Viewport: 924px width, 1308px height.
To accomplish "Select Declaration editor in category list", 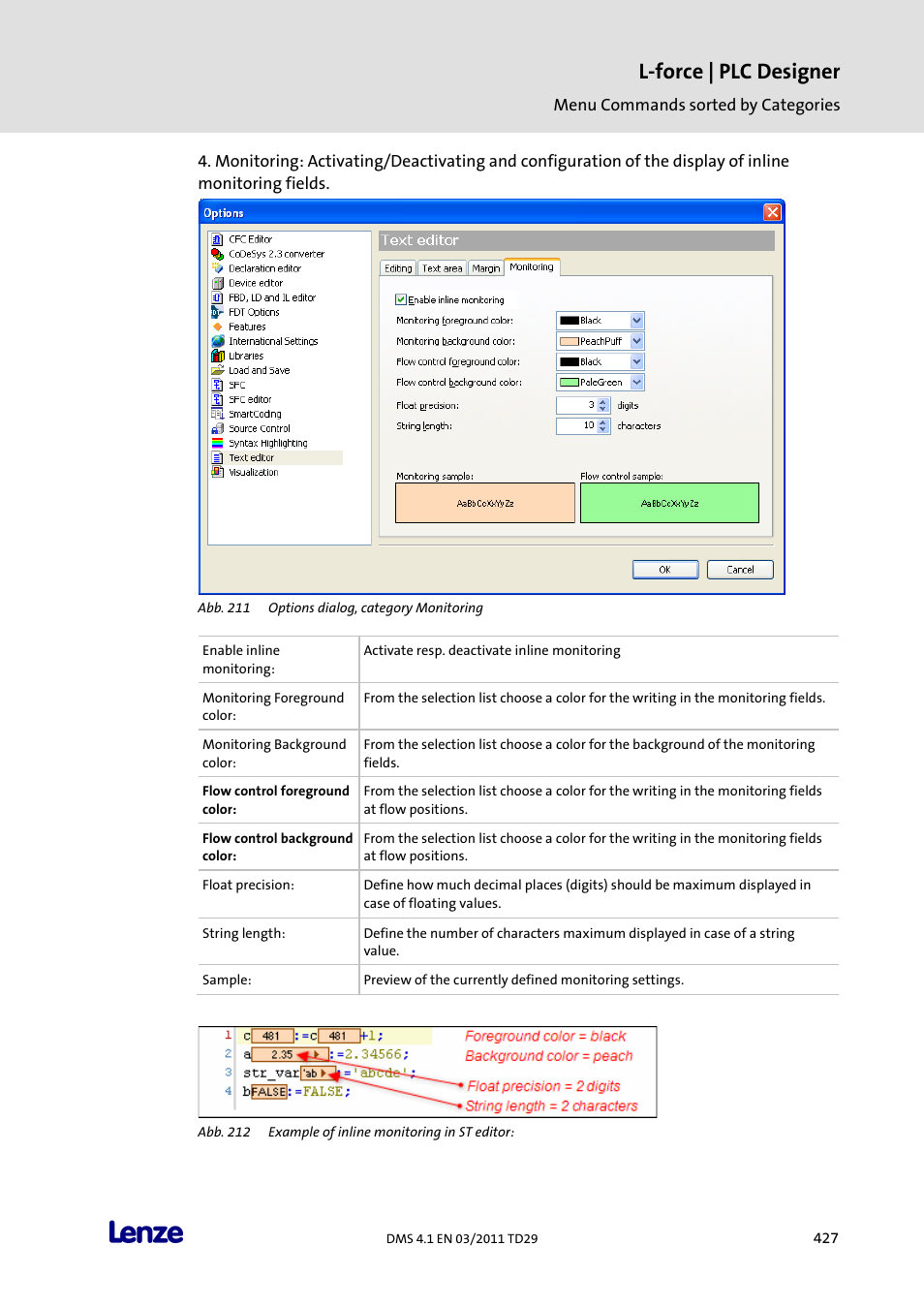I will pos(264,268).
